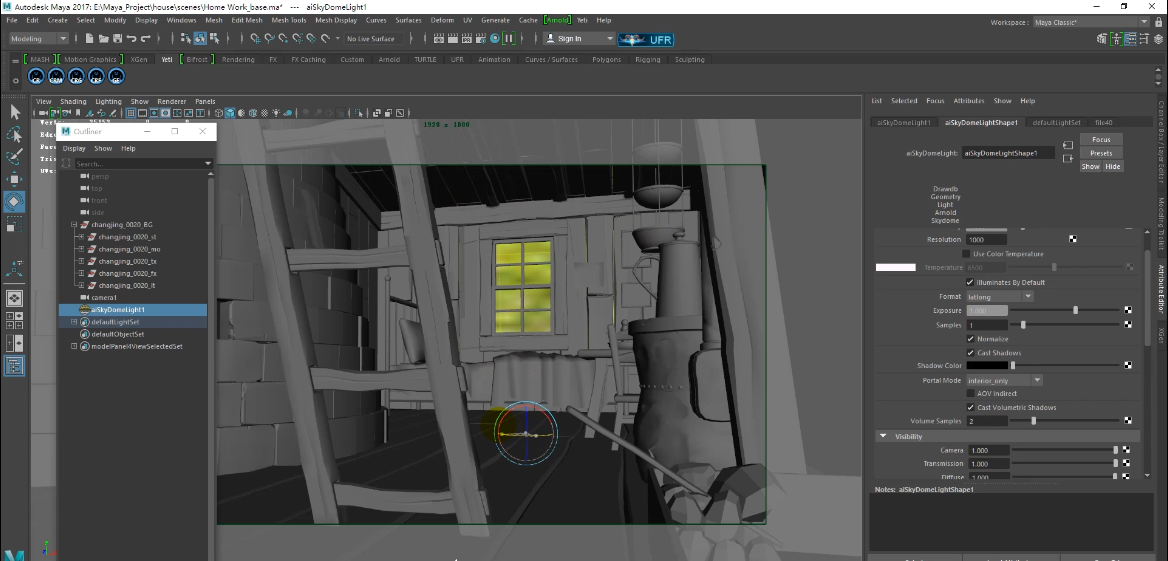Select the arrow Select tool
1168x561 pixels.
pyautogui.click(x=15, y=112)
